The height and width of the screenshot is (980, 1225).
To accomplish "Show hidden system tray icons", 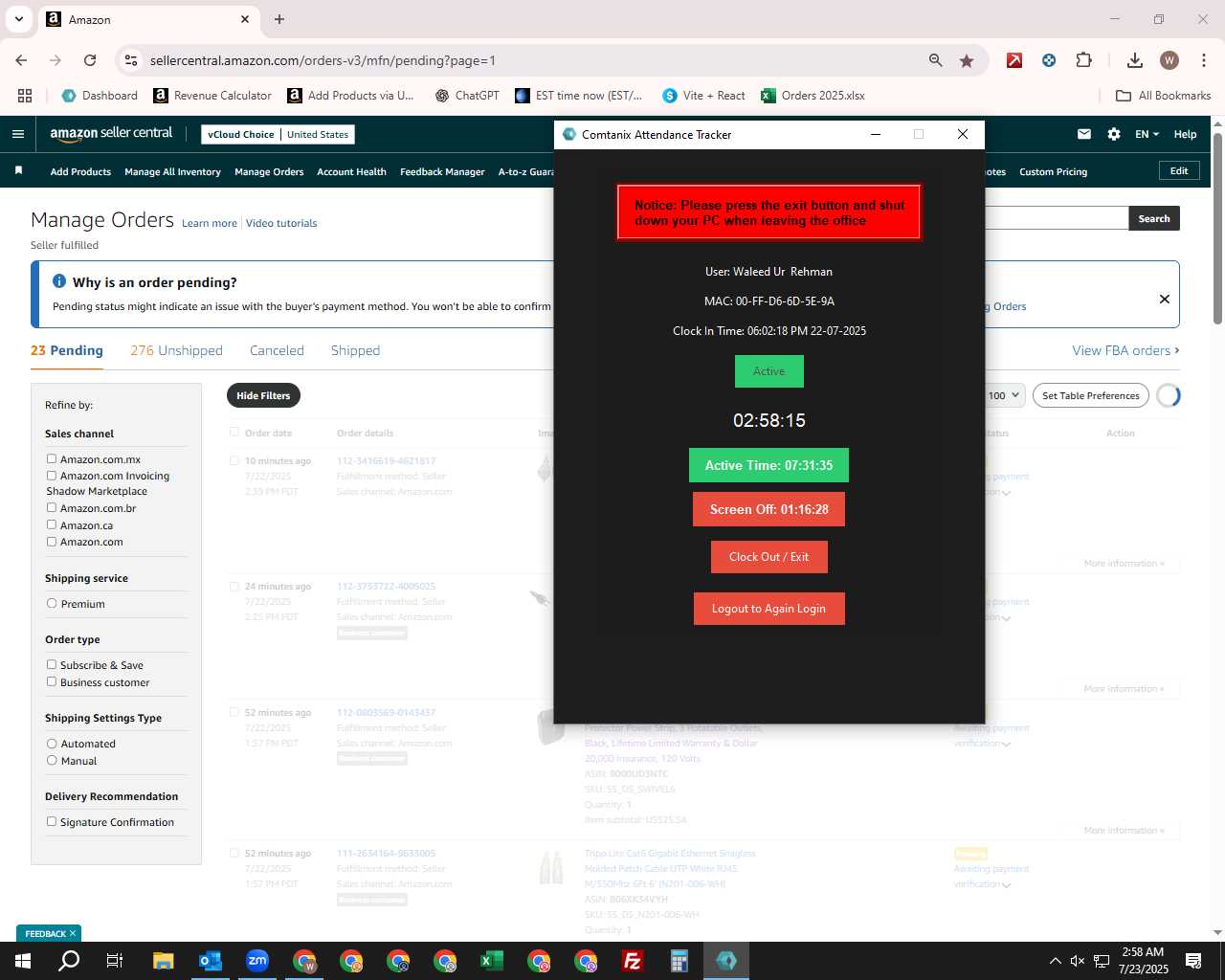I will [x=1055, y=961].
